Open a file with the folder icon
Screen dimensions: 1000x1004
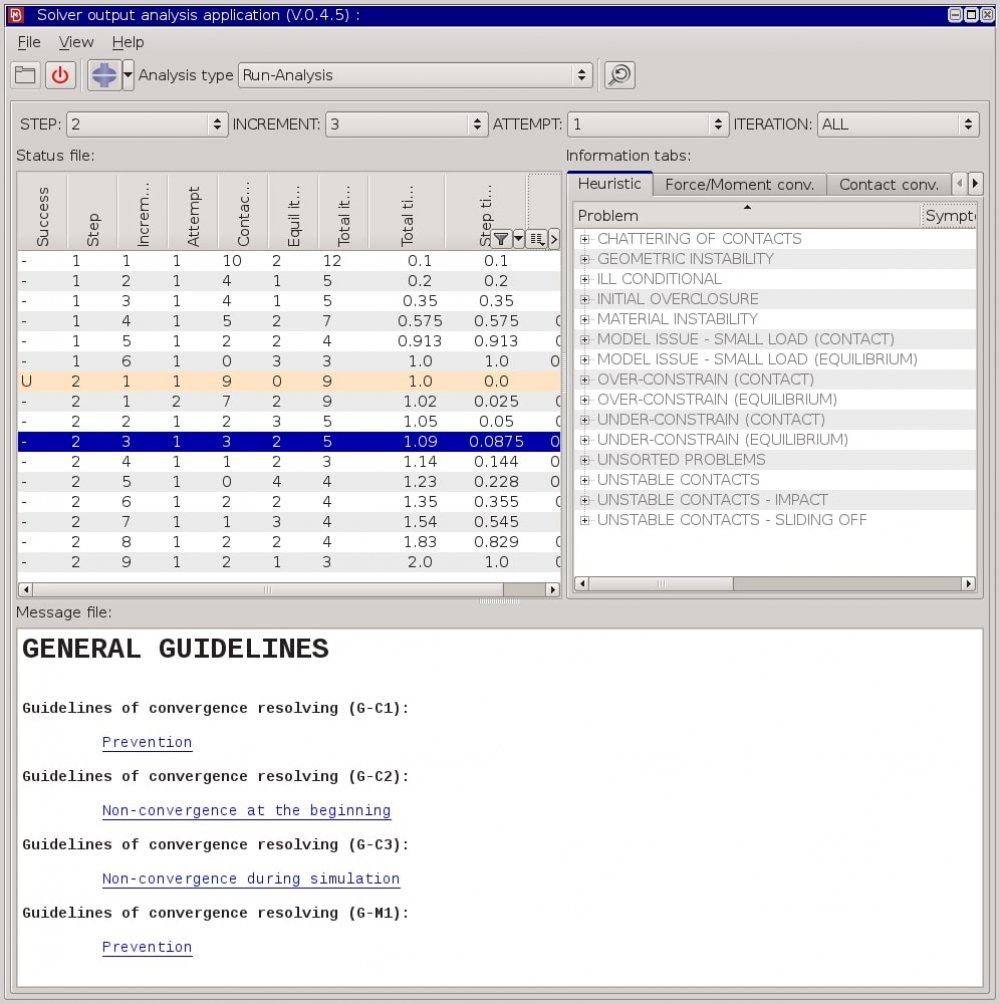click(x=26, y=75)
